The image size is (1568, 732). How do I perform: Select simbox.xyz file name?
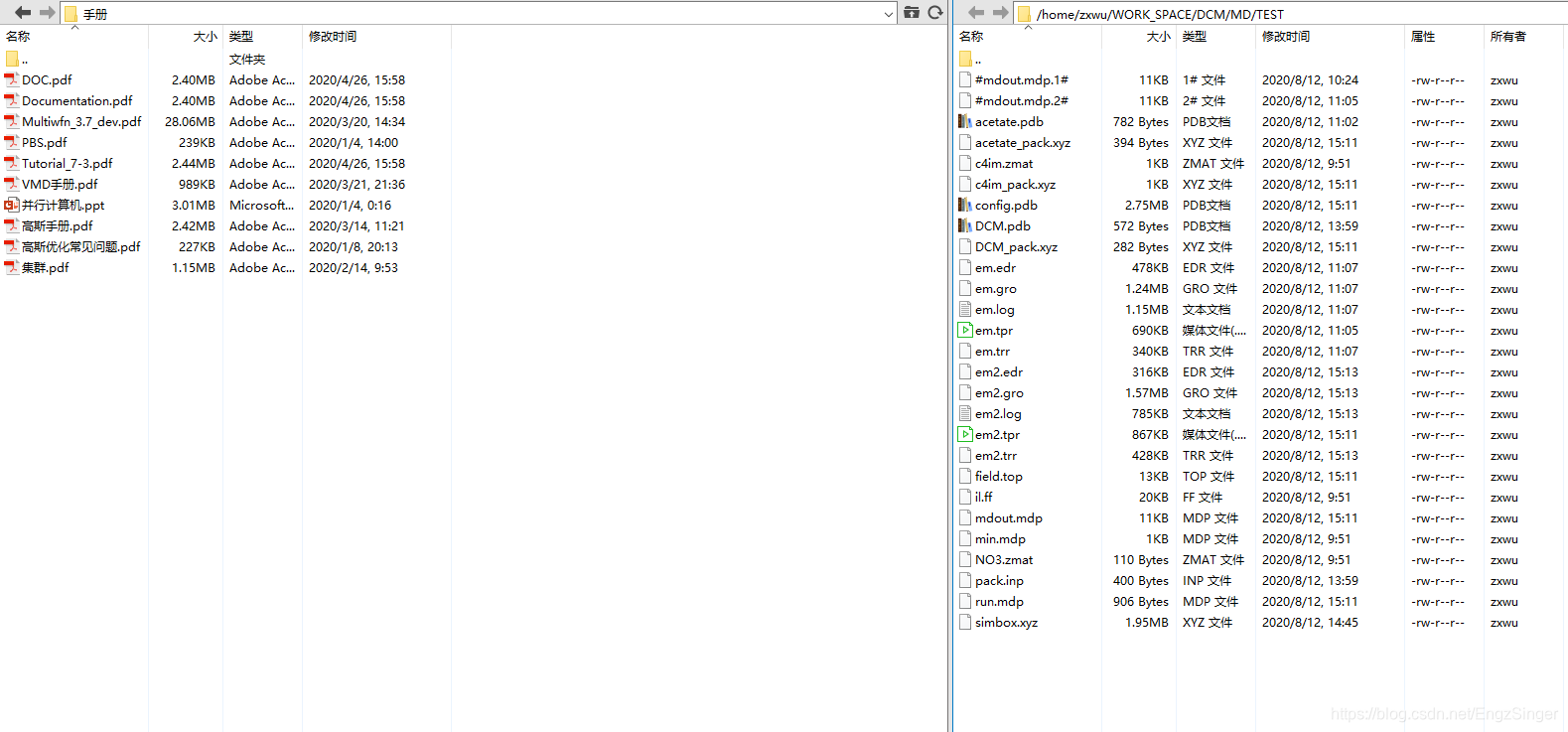(1006, 622)
